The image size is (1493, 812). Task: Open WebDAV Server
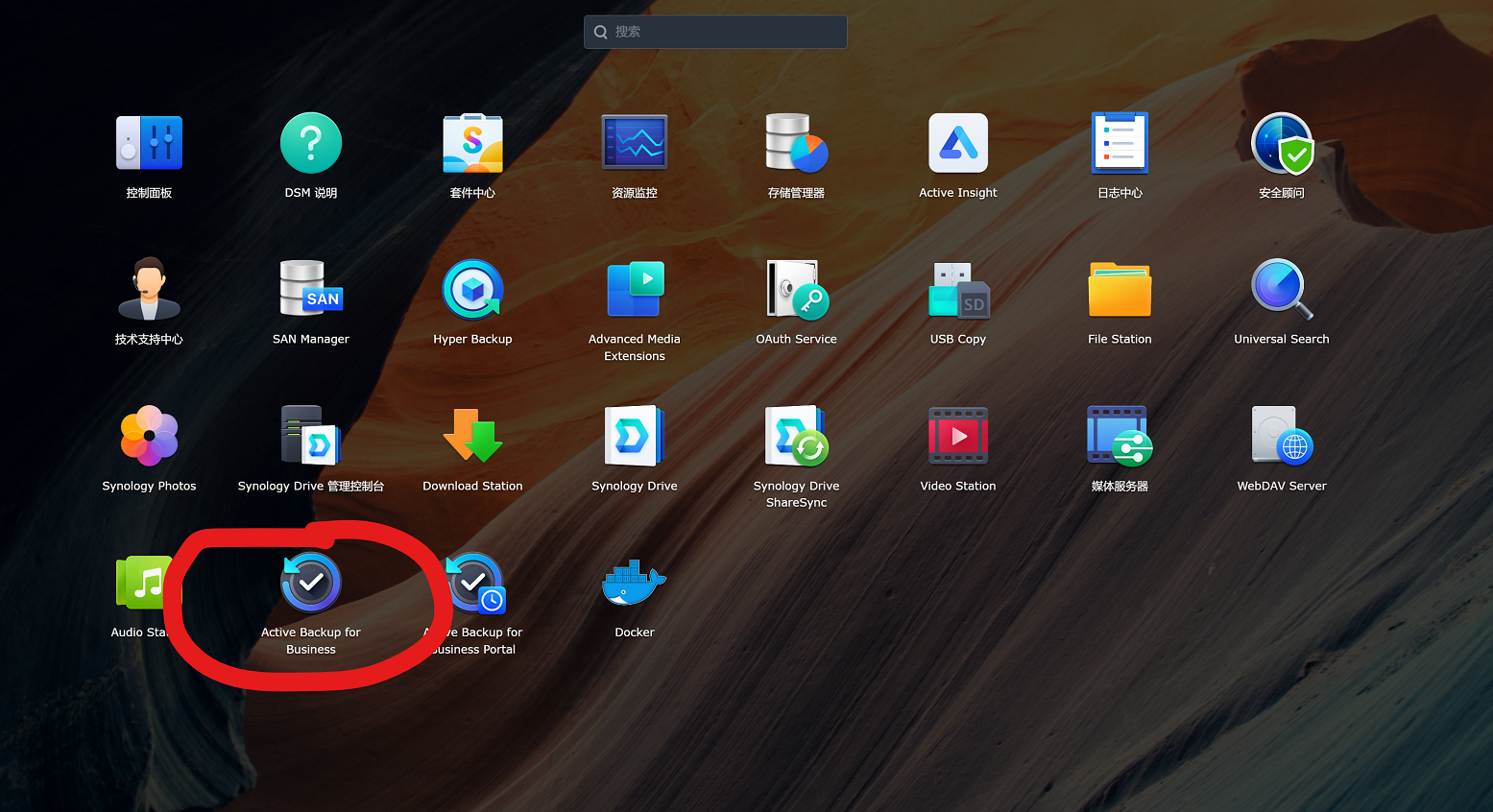click(x=1282, y=436)
